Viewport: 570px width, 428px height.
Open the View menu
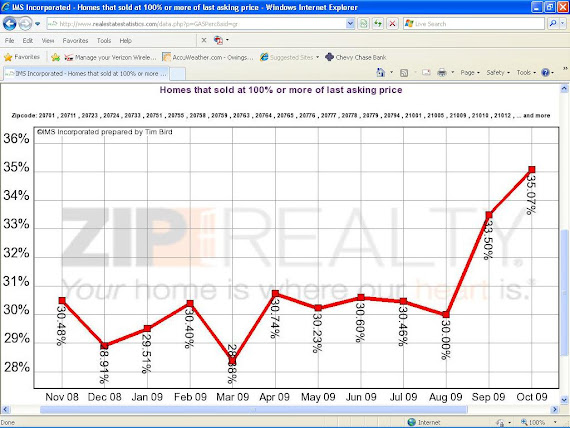point(48,41)
